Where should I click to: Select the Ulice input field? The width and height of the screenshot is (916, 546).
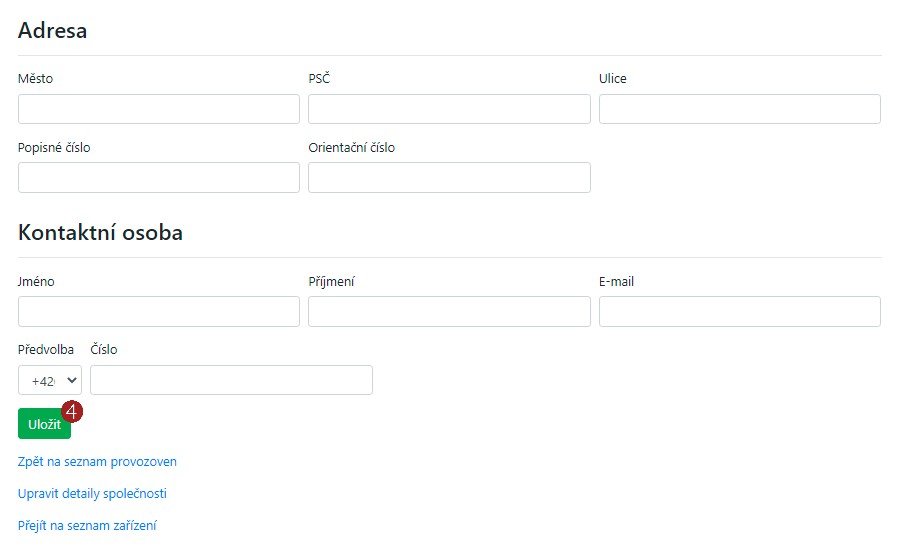point(739,109)
